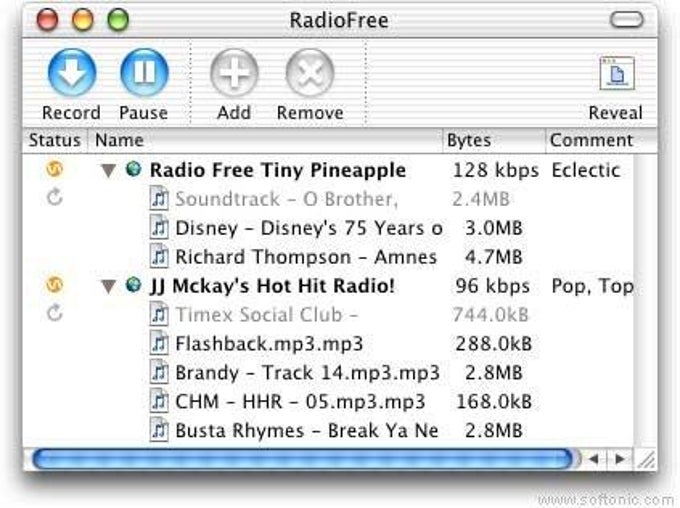Click the Pop, Top comment cell
Screen dimensions: 680x508
[x=592, y=286]
